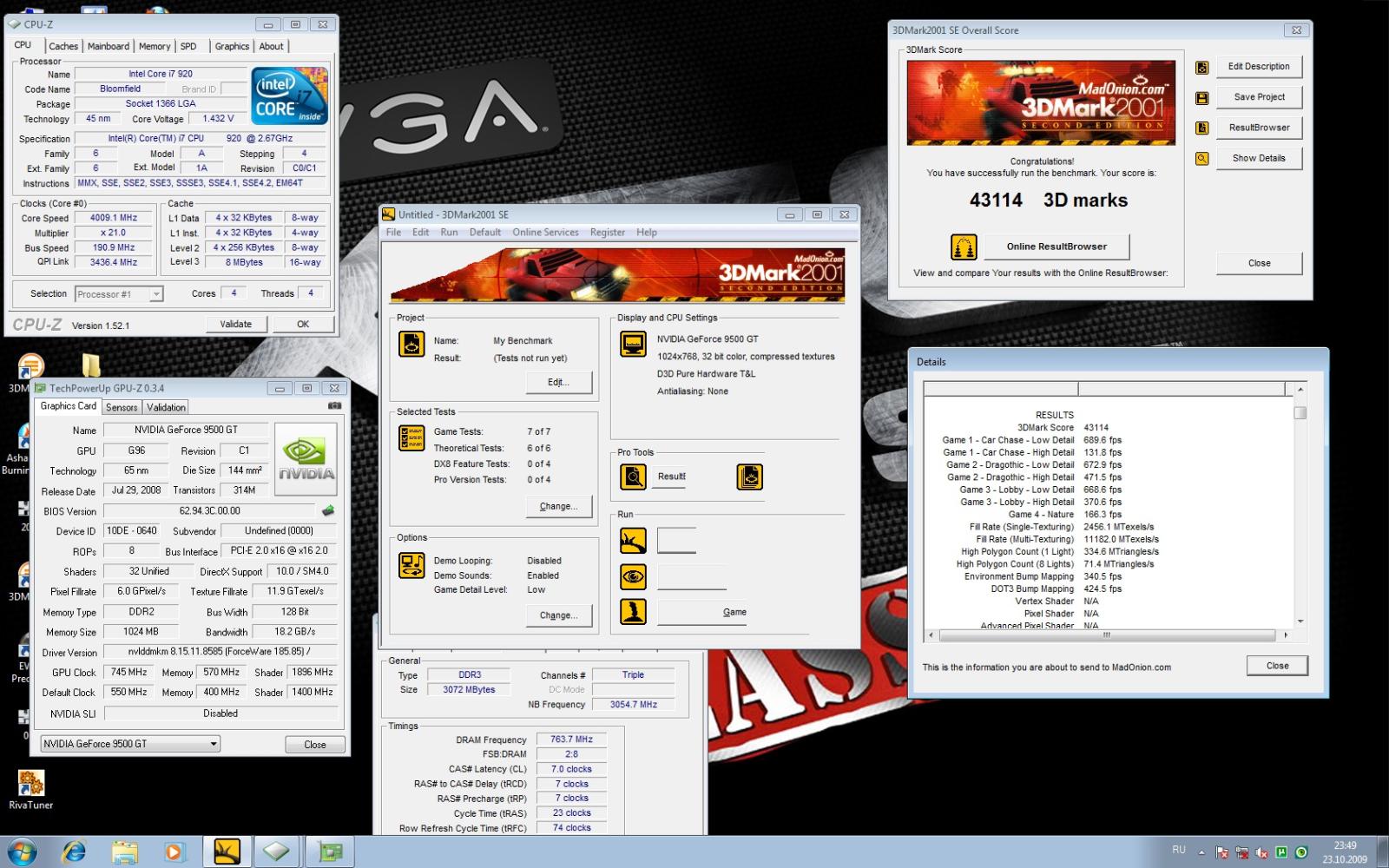This screenshot has width=1389, height=868.
Task: Switch to the Validation tab in GPU-Z
Action: [166, 407]
